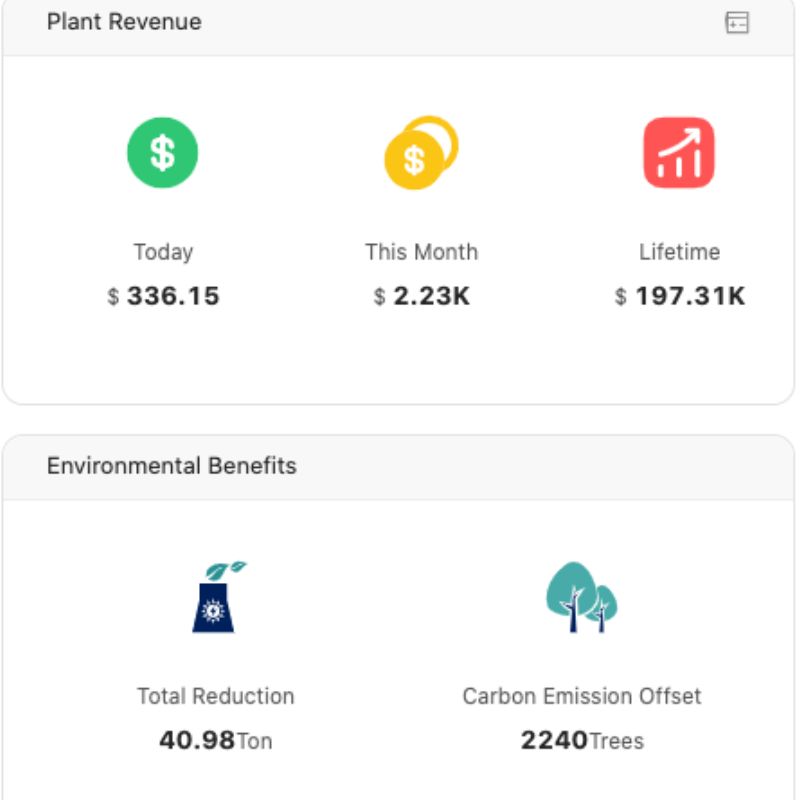
Task: Click the Ton unit text
Action: click(x=254, y=741)
